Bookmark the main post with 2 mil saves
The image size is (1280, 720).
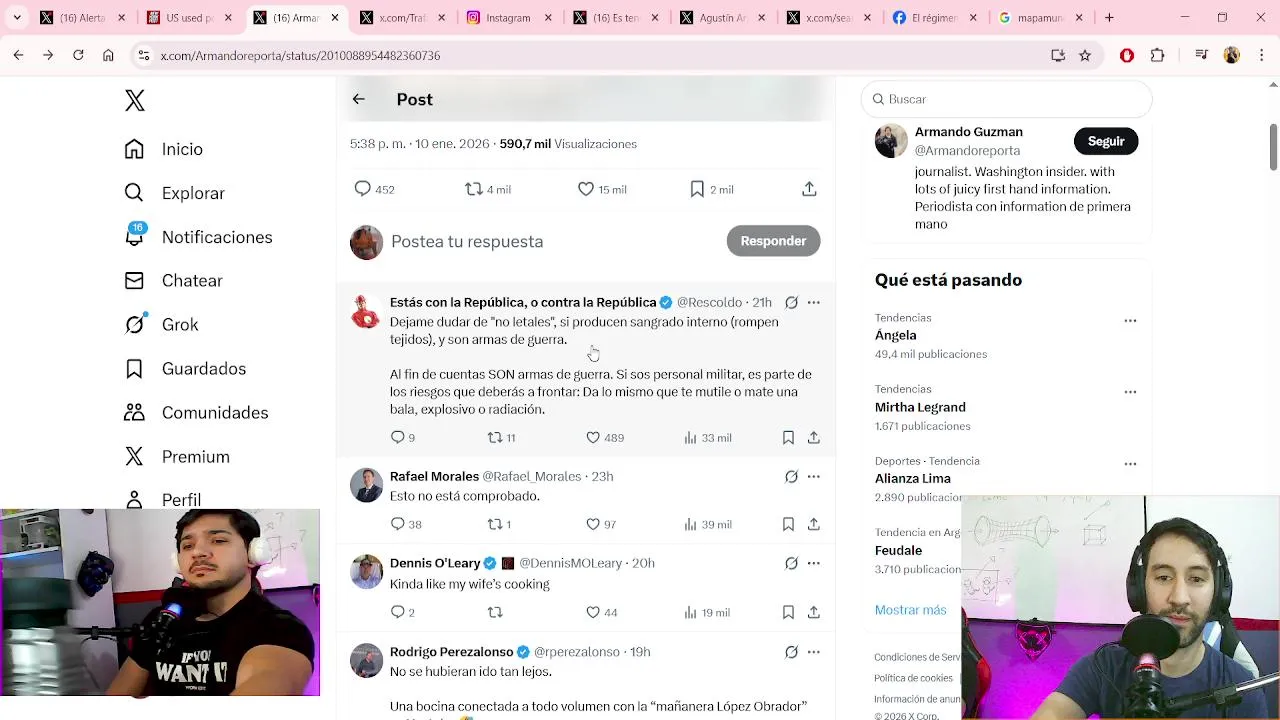coord(697,189)
